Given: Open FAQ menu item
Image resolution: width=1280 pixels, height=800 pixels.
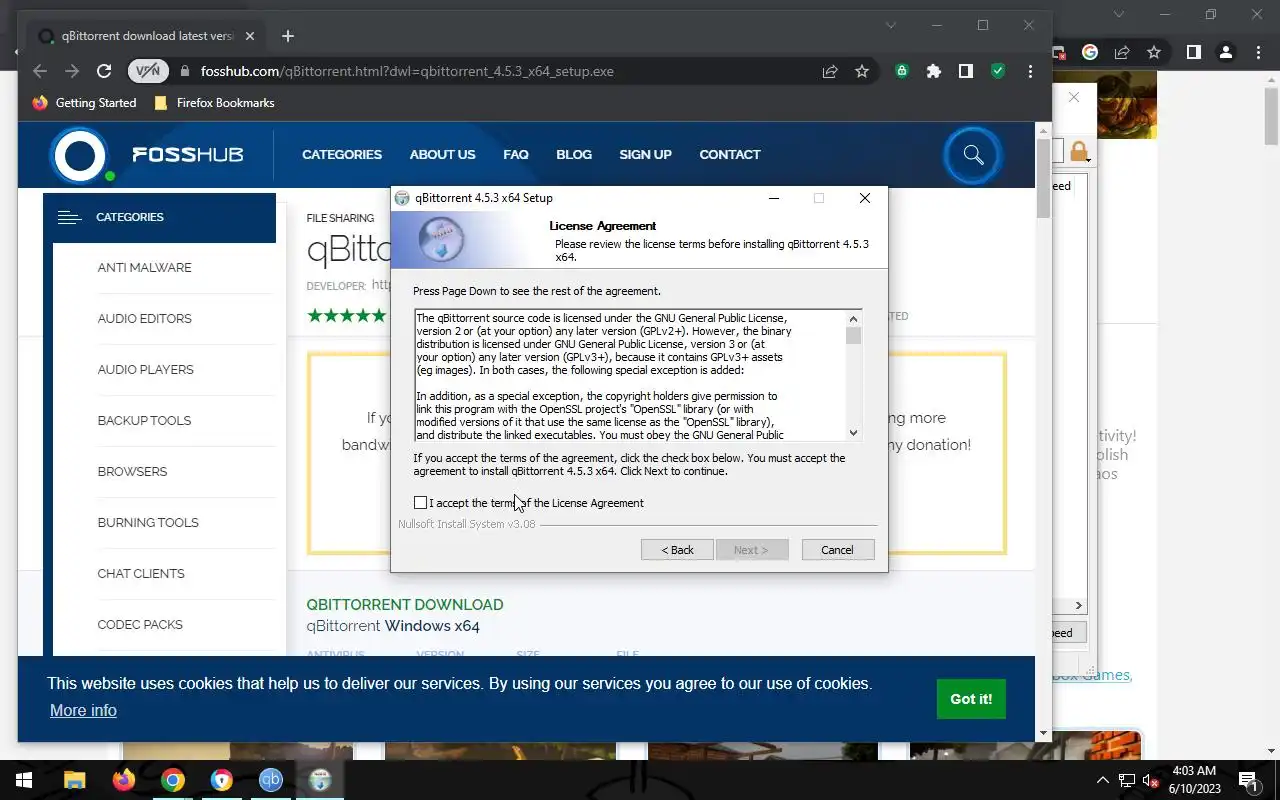Looking at the screenshot, I should tap(516, 155).
